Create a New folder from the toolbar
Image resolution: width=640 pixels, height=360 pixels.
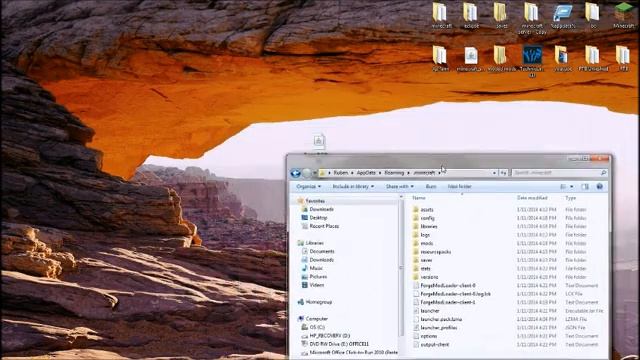460,187
